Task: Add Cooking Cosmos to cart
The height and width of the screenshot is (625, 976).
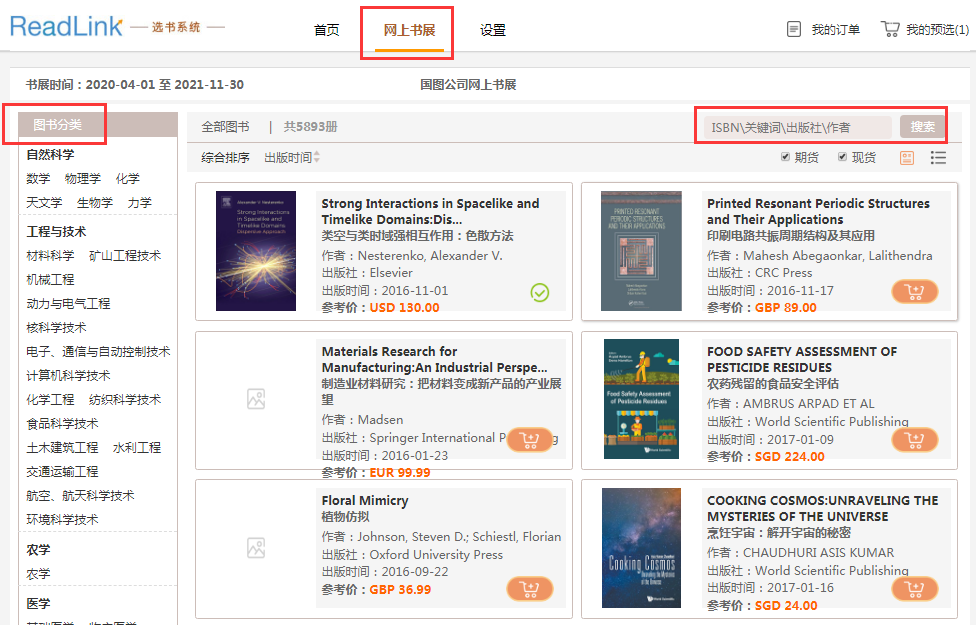Action: [x=914, y=588]
